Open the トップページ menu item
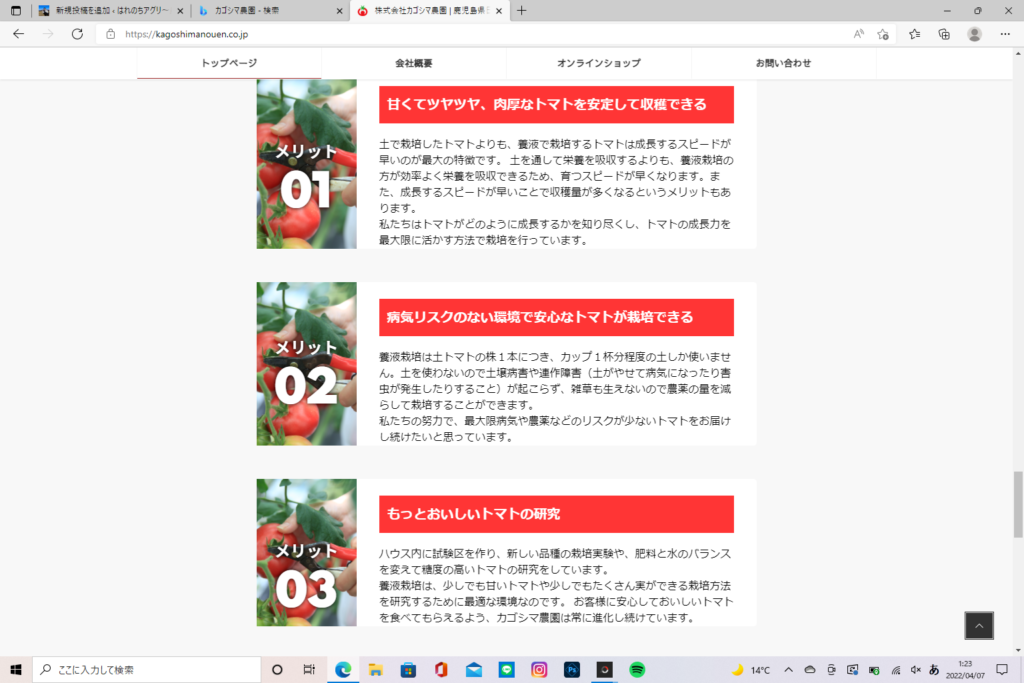 (x=229, y=63)
